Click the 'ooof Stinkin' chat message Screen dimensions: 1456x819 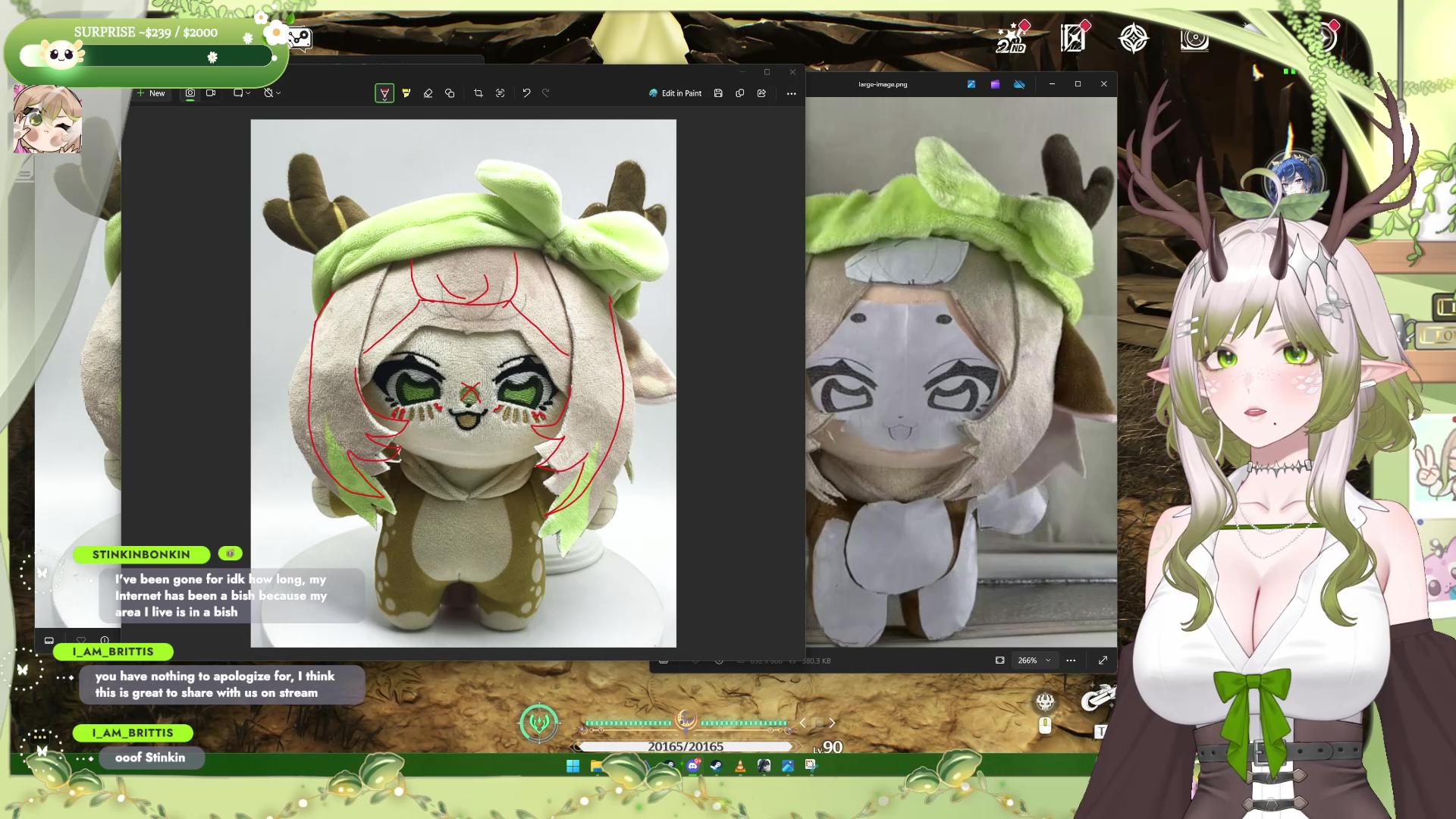coord(150,758)
